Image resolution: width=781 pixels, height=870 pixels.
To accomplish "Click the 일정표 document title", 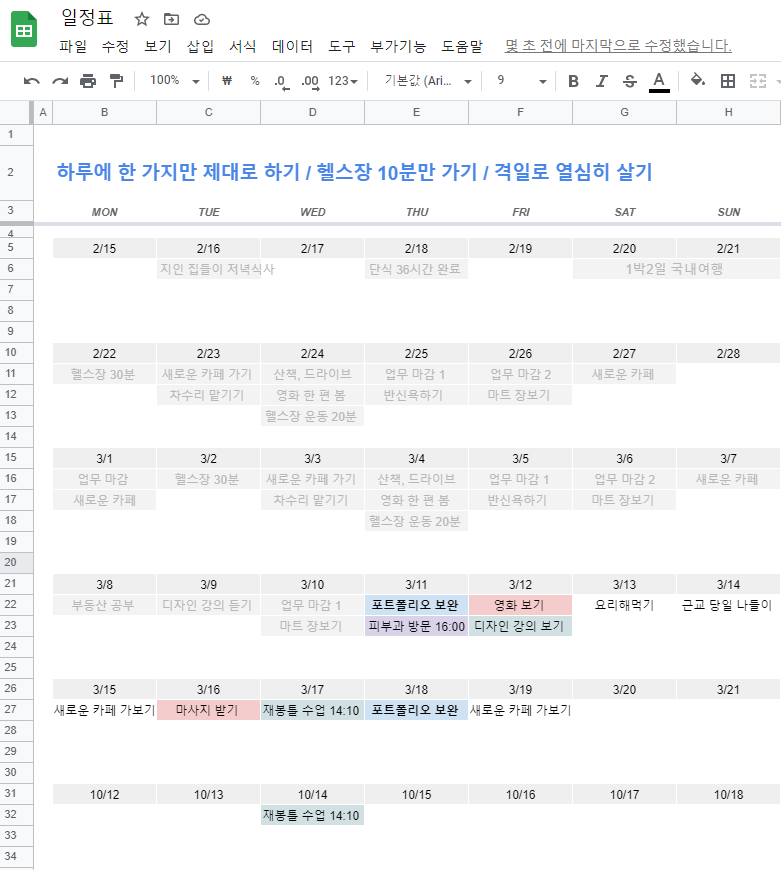I will [x=87, y=18].
